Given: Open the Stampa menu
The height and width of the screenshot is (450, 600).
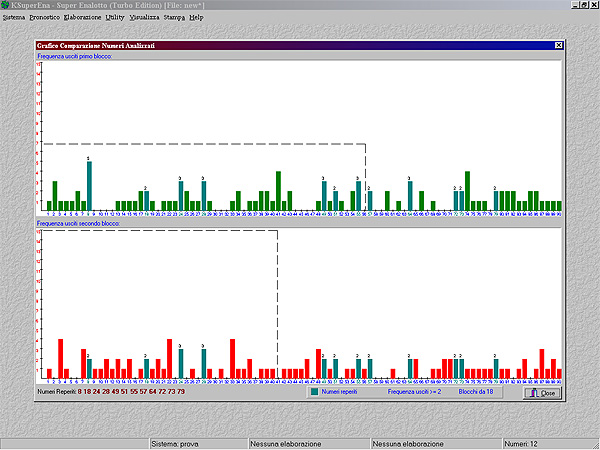Looking at the screenshot, I should [x=174, y=18].
